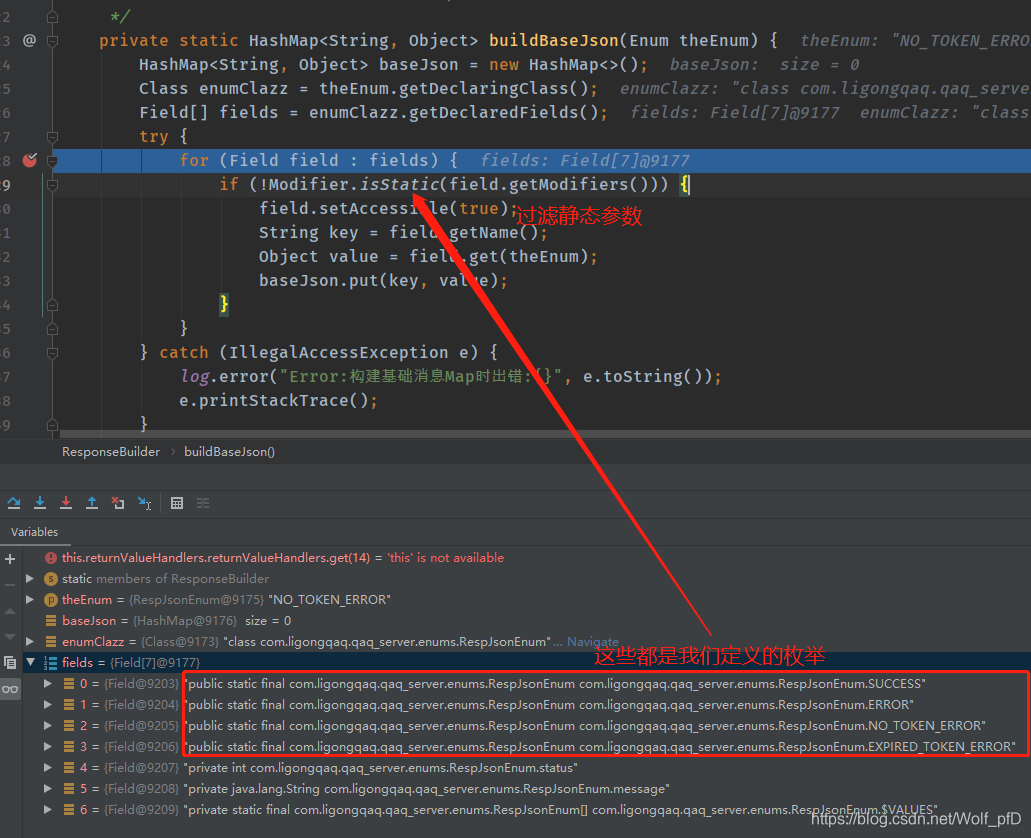Click the horizontal scrollbar under the editor
This screenshot has width=1031, height=838.
(x=545, y=433)
